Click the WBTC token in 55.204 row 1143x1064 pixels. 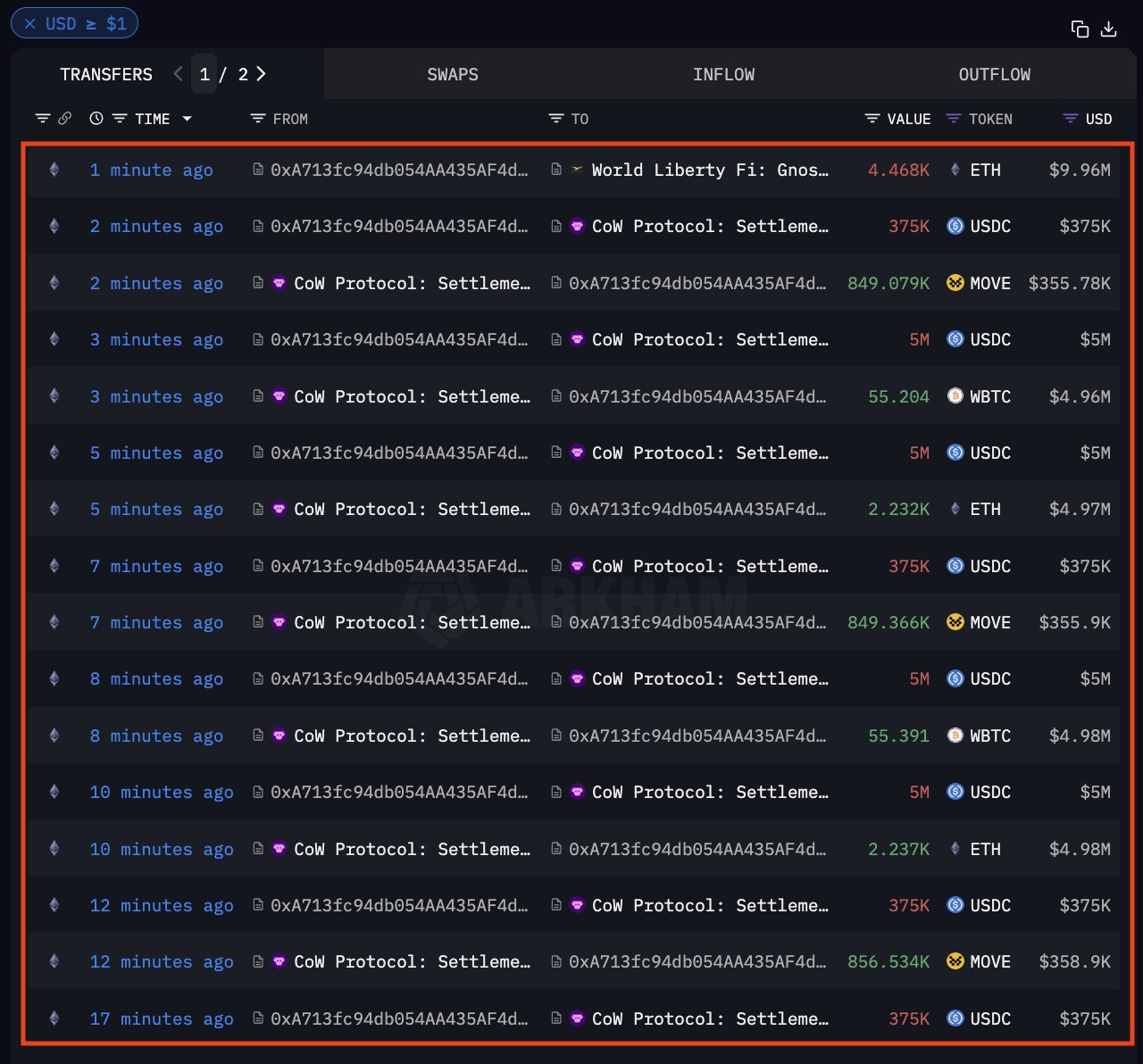pyautogui.click(x=989, y=396)
